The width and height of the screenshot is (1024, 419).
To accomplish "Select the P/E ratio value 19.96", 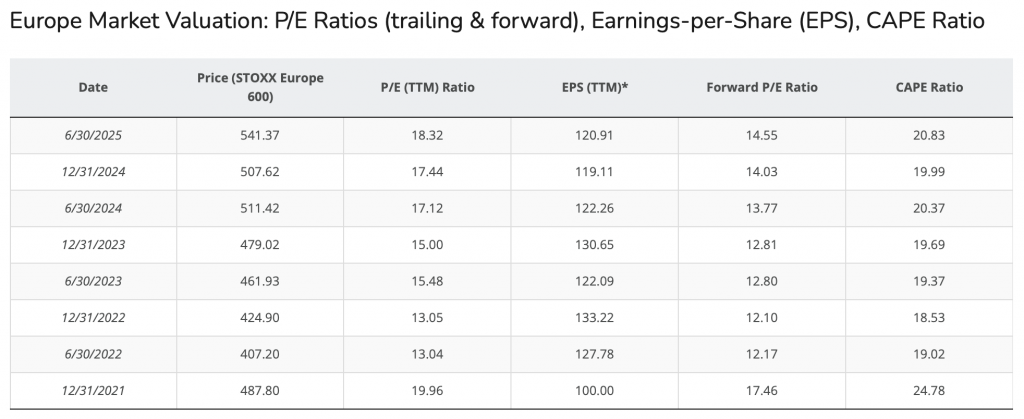I will pyautogui.click(x=428, y=391).
